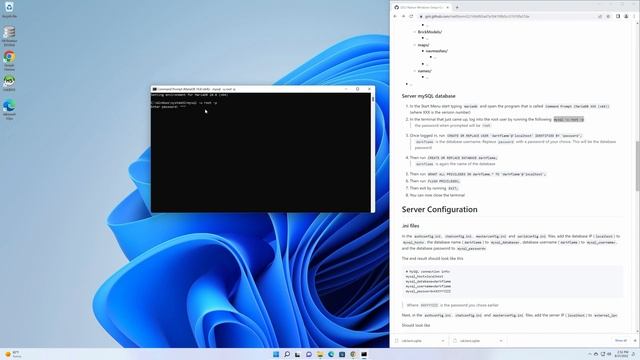Click the 'GRANT ALL PRIVILEGES' command text
Screen dimensions: 640x360
[x=487, y=174]
